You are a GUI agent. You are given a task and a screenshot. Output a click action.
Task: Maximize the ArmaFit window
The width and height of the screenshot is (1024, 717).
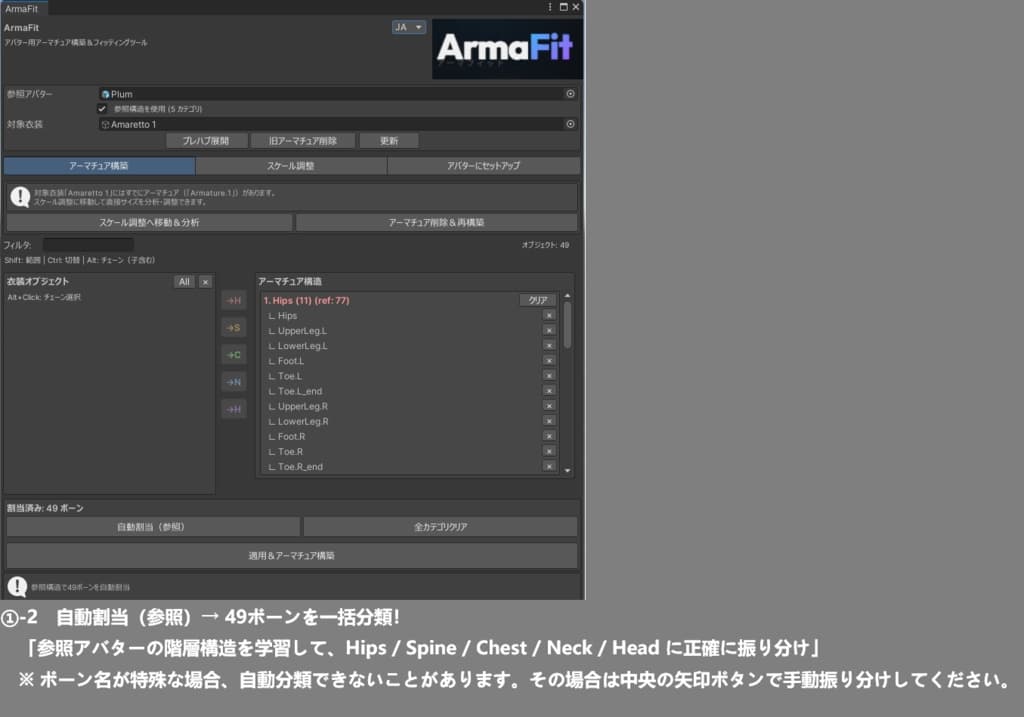tap(563, 7)
